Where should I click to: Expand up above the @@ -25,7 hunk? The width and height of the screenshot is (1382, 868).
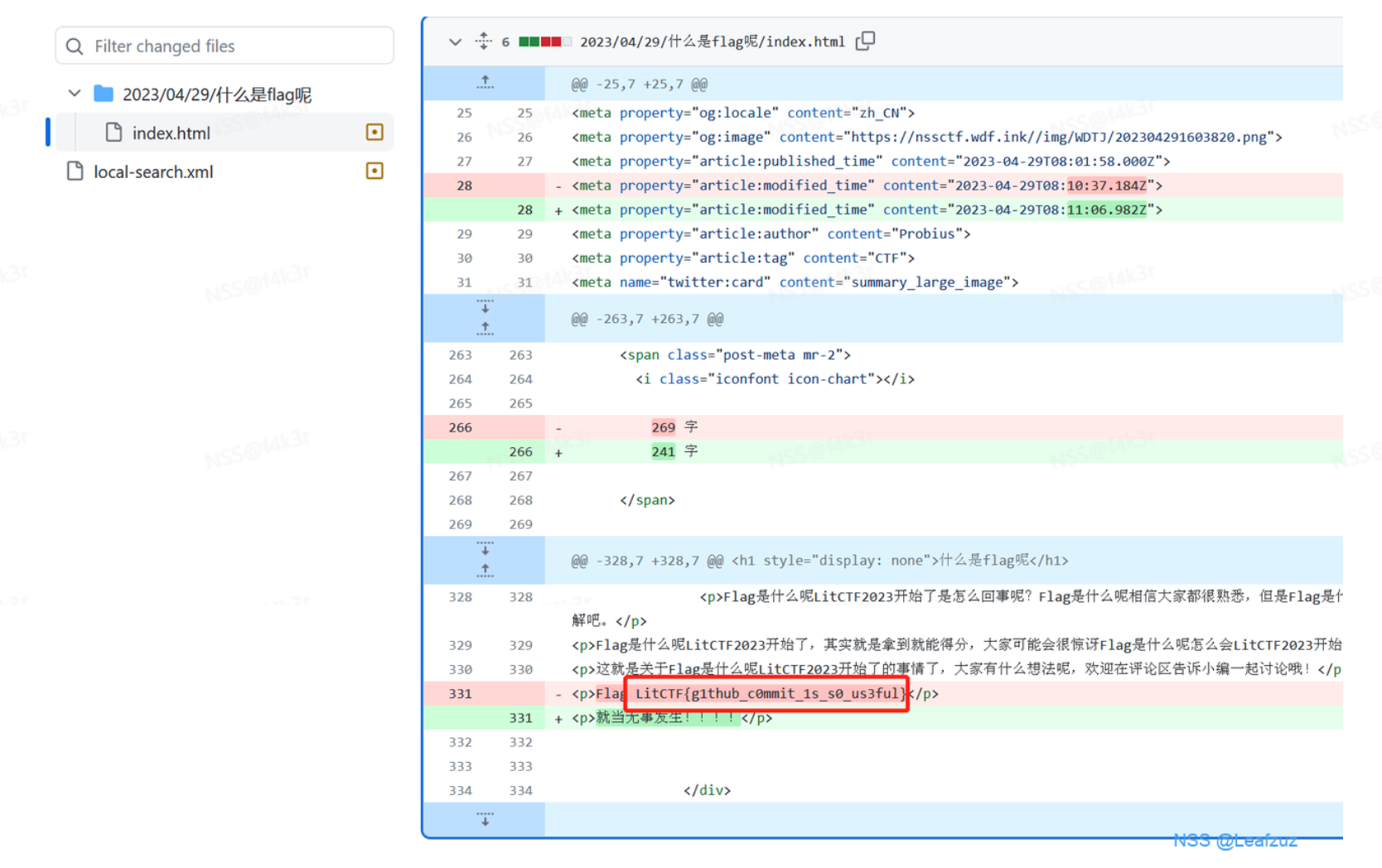pos(486,82)
